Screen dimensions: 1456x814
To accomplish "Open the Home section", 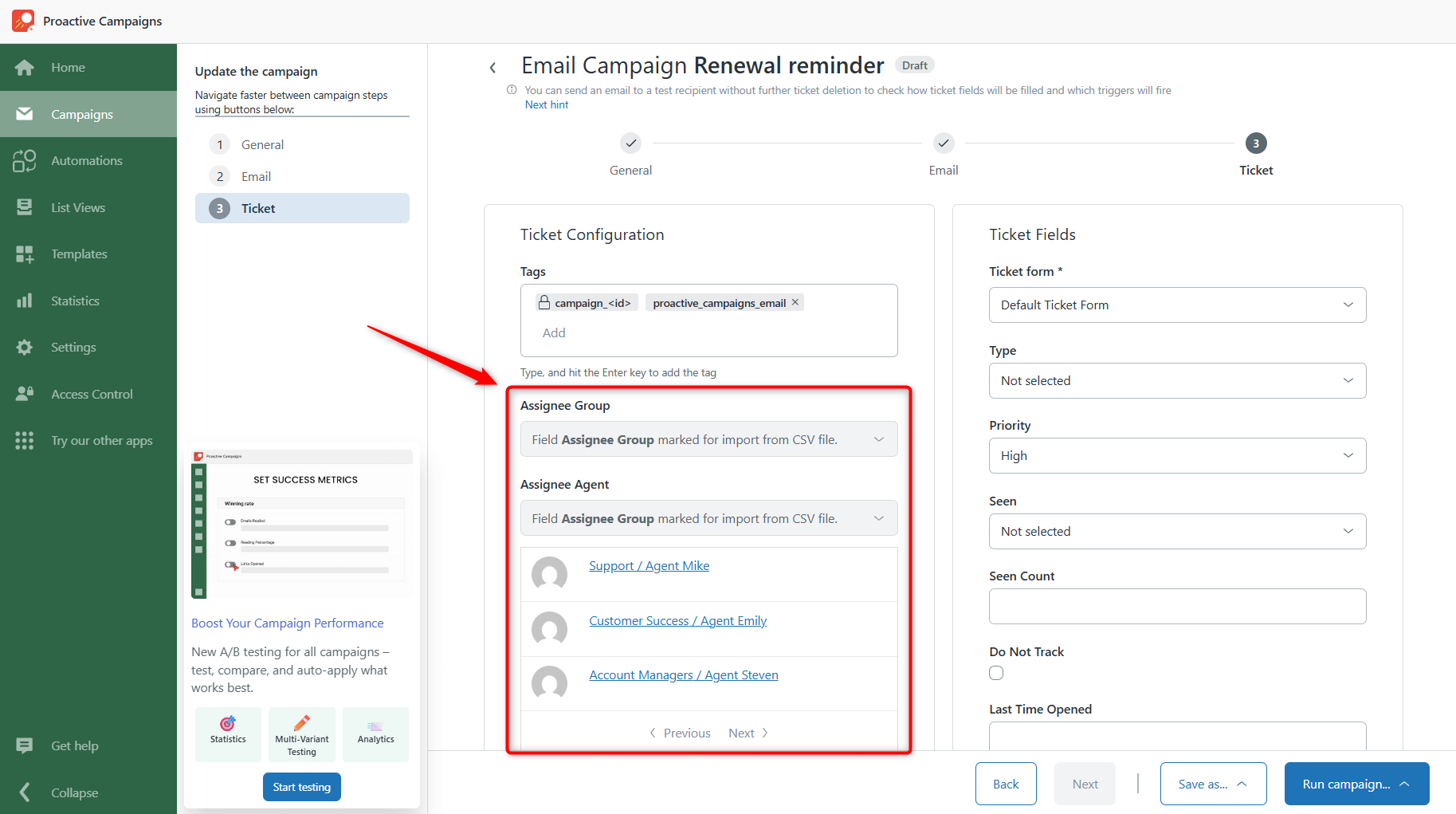I will [x=68, y=67].
